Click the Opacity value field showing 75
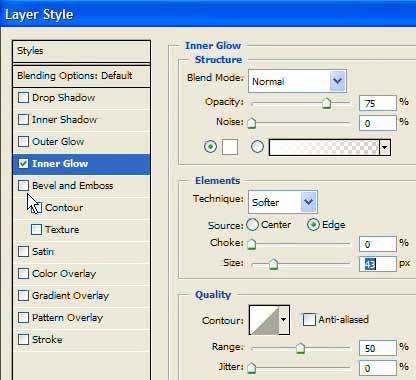 click(x=378, y=103)
